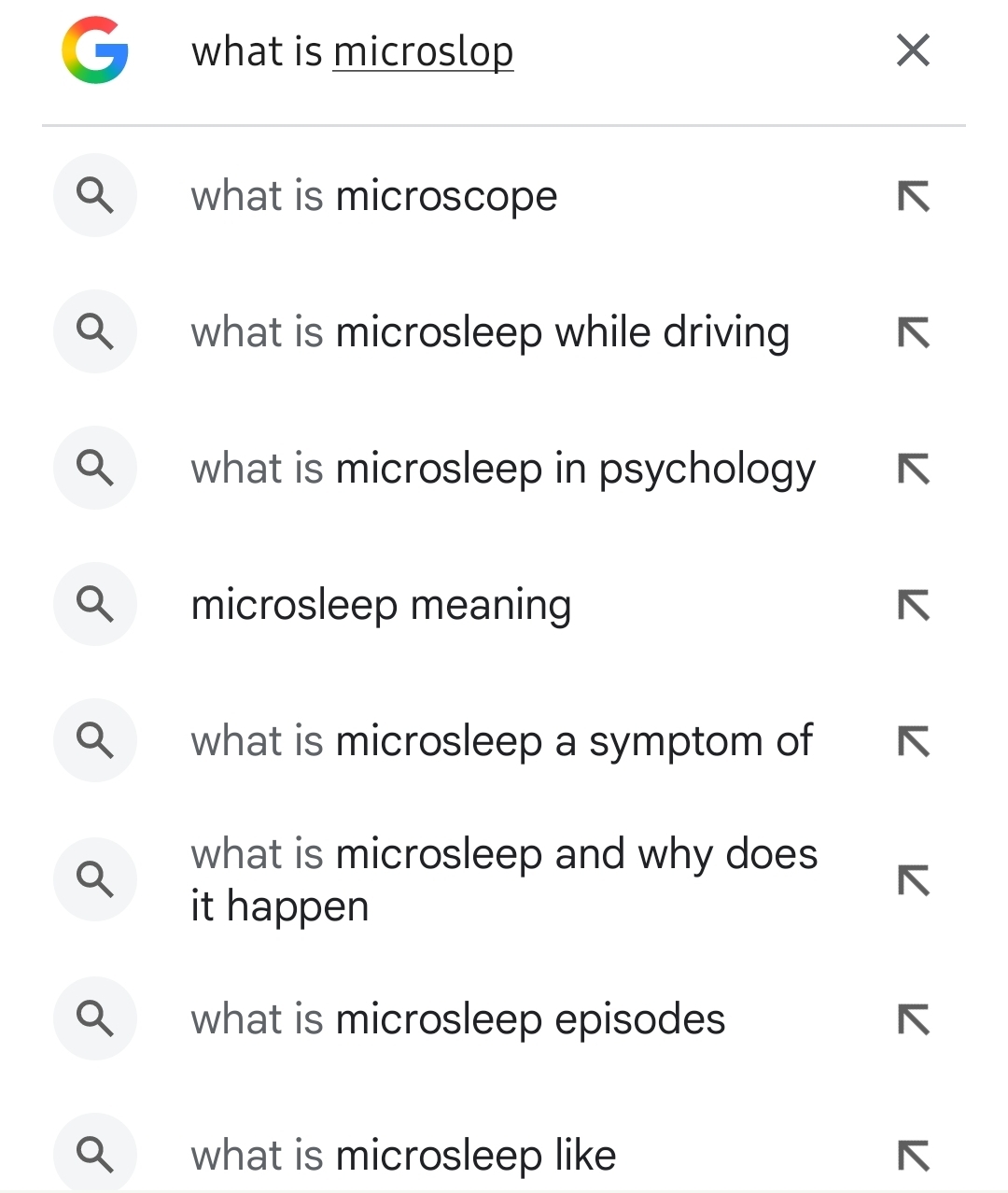The width and height of the screenshot is (1008, 1193).
Task: Select 'what is microsleep episodes' suggestion
Action: (x=457, y=1019)
